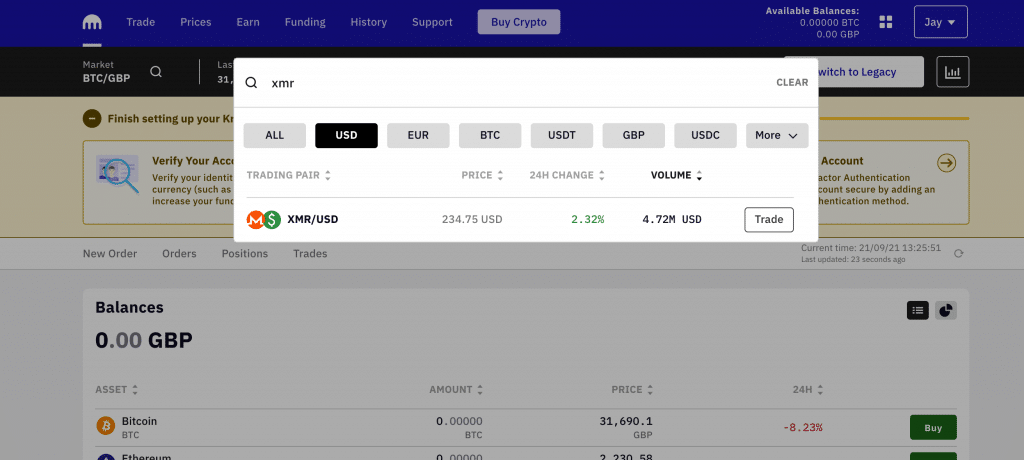Click the Monero XMR/USD pair icon
The height and width of the screenshot is (460, 1024).
[x=264, y=220]
